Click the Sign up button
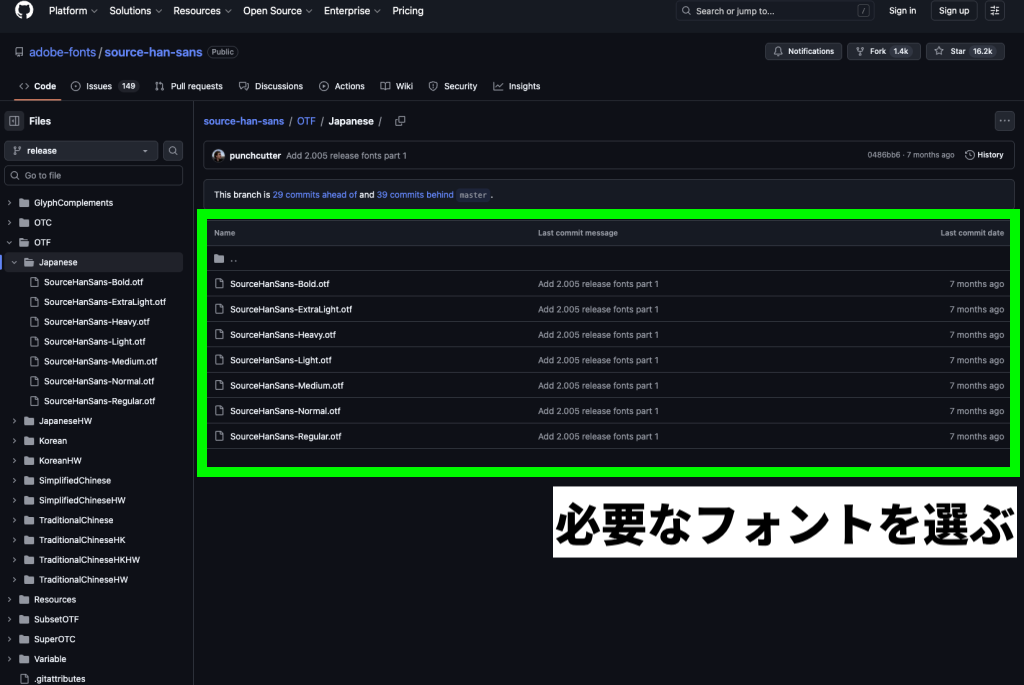The height and width of the screenshot is (685, 1024). click(x=954, y=11)
